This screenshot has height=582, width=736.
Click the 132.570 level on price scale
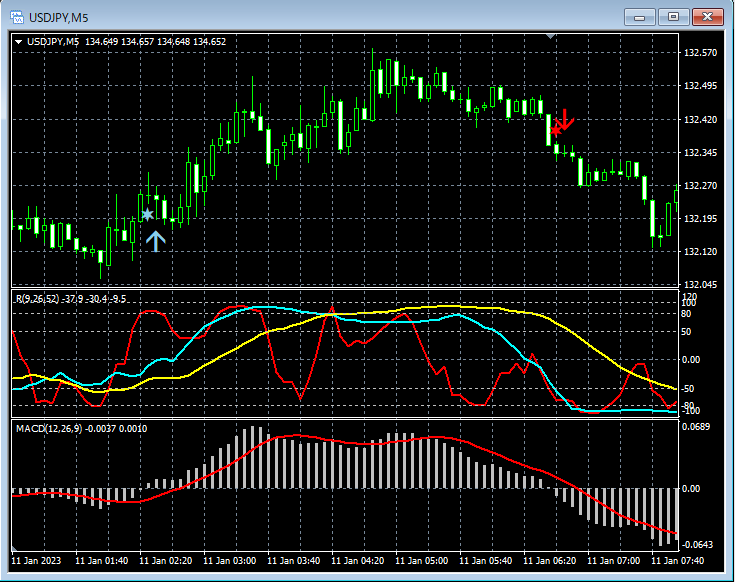700,52
